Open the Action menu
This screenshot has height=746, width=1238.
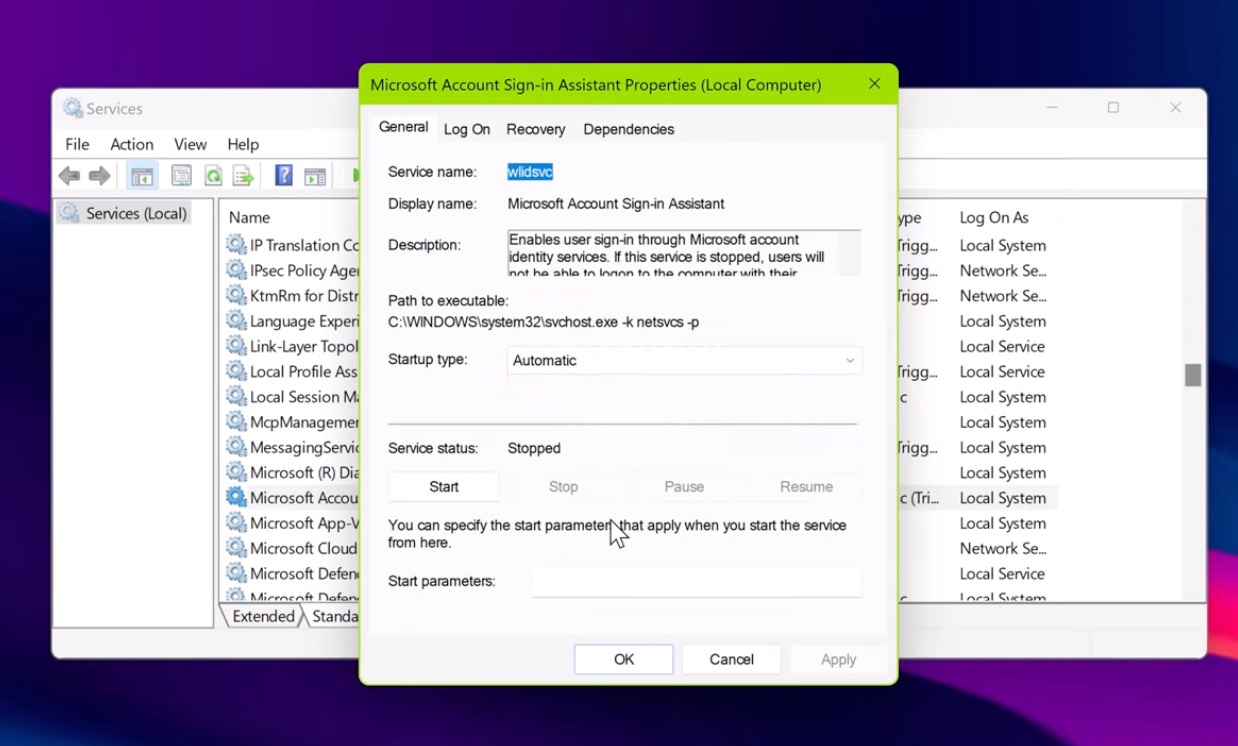tap(131, 144)
